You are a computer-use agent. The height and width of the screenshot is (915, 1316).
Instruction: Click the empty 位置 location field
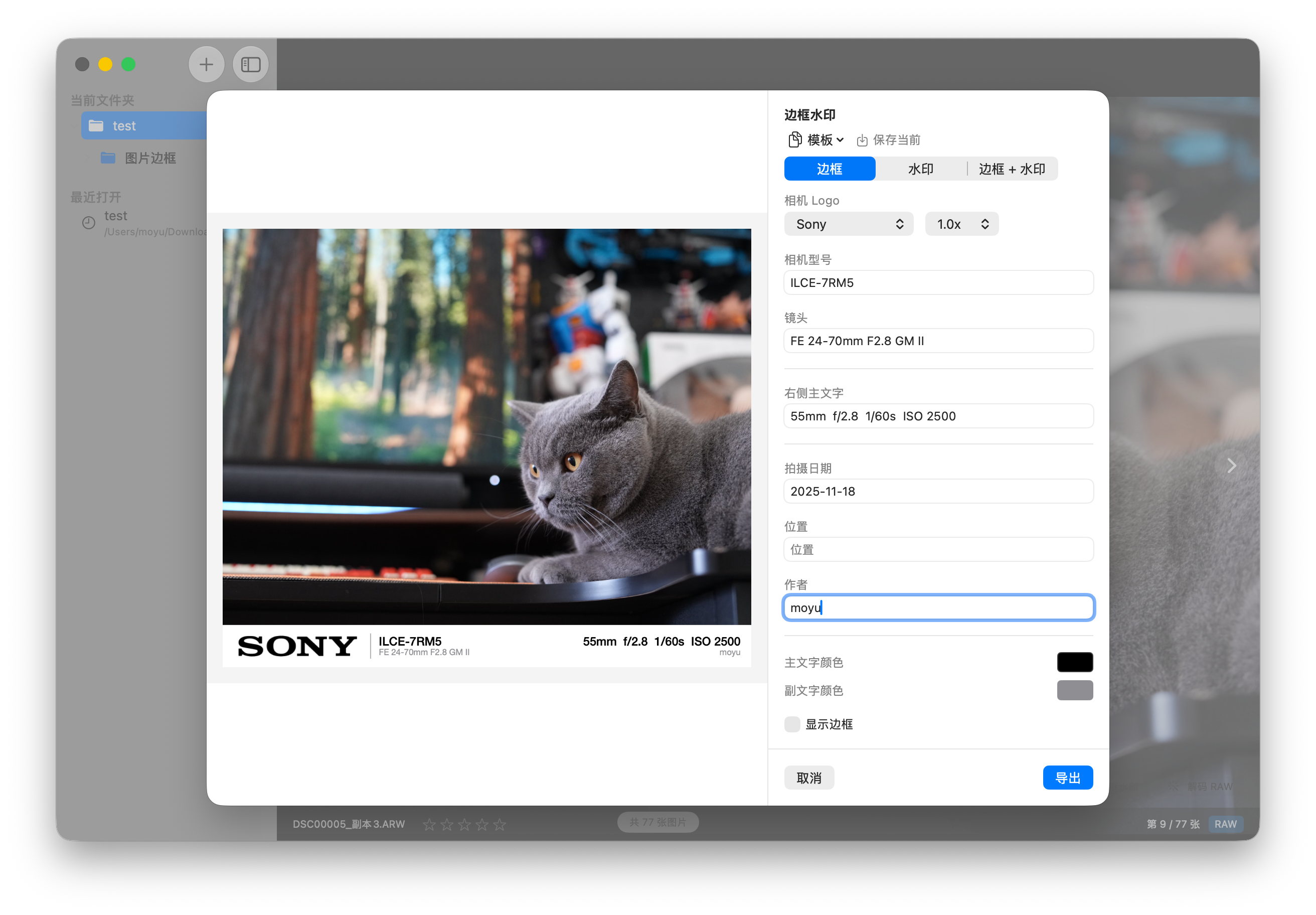938,550
